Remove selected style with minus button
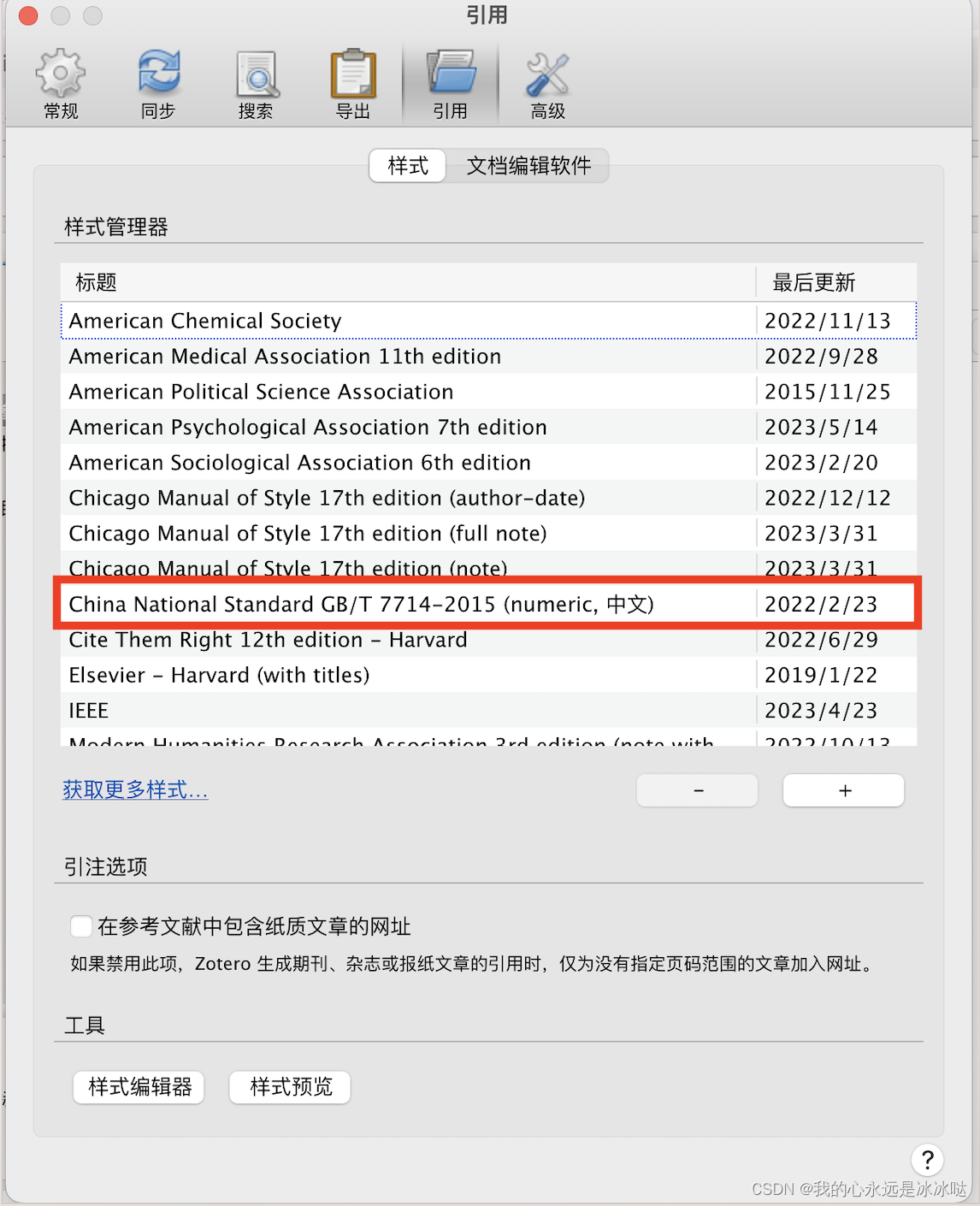Viewport: 980px width, 1206px height. (698, 790)
